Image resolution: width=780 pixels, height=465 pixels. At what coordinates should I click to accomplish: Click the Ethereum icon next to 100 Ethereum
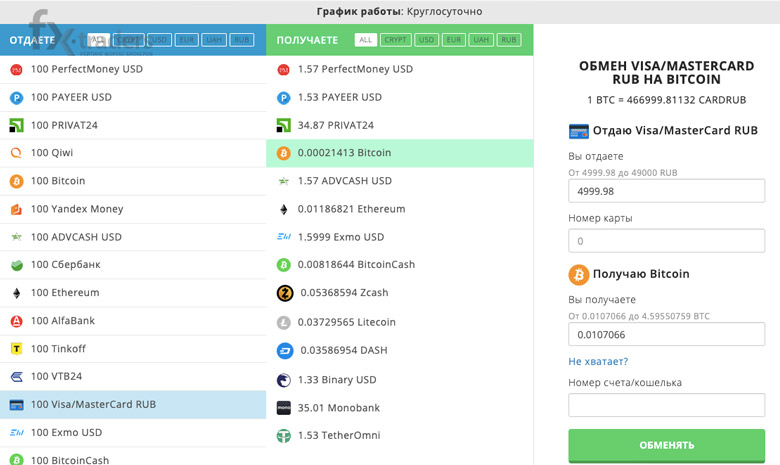click(x=16, y=293)
